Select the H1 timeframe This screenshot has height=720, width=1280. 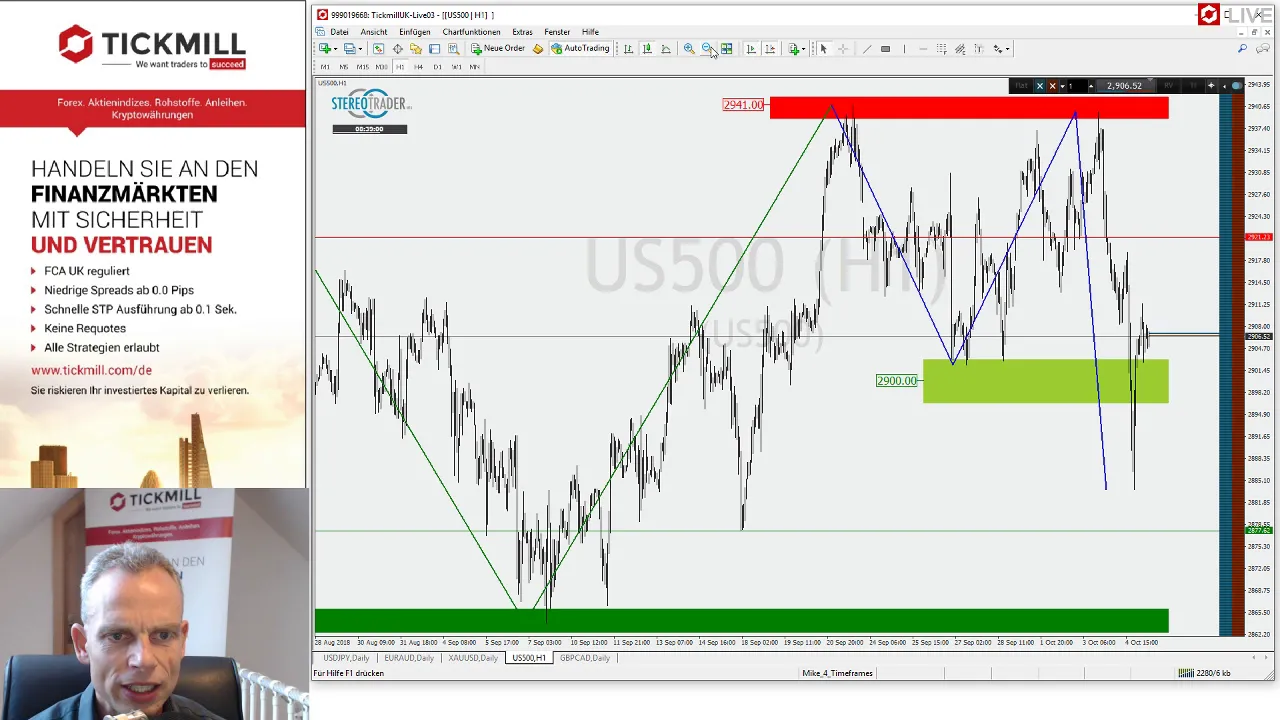400,66
